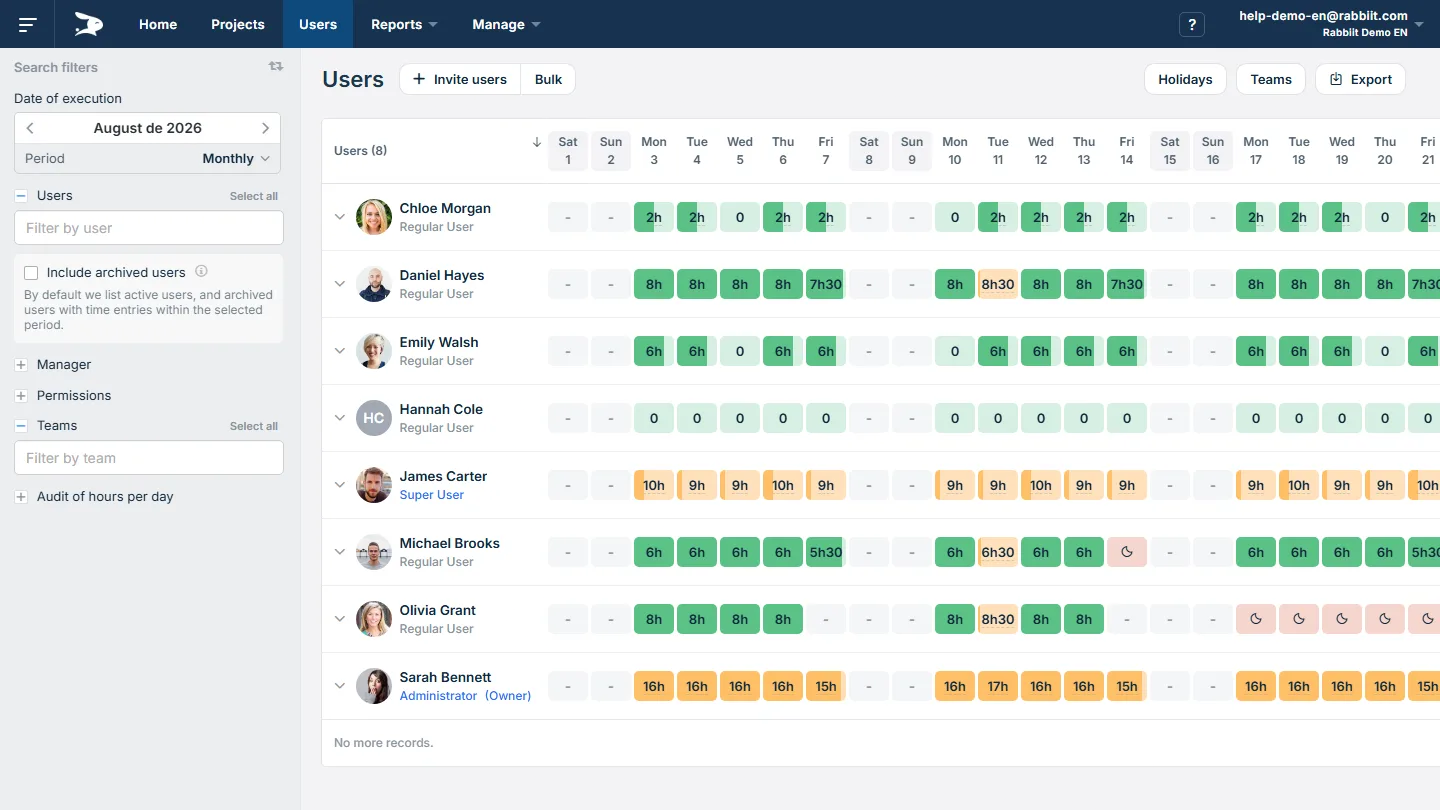1440x810 pixels.
Task: Enable Include archived users checkbox
Action: 31,272
